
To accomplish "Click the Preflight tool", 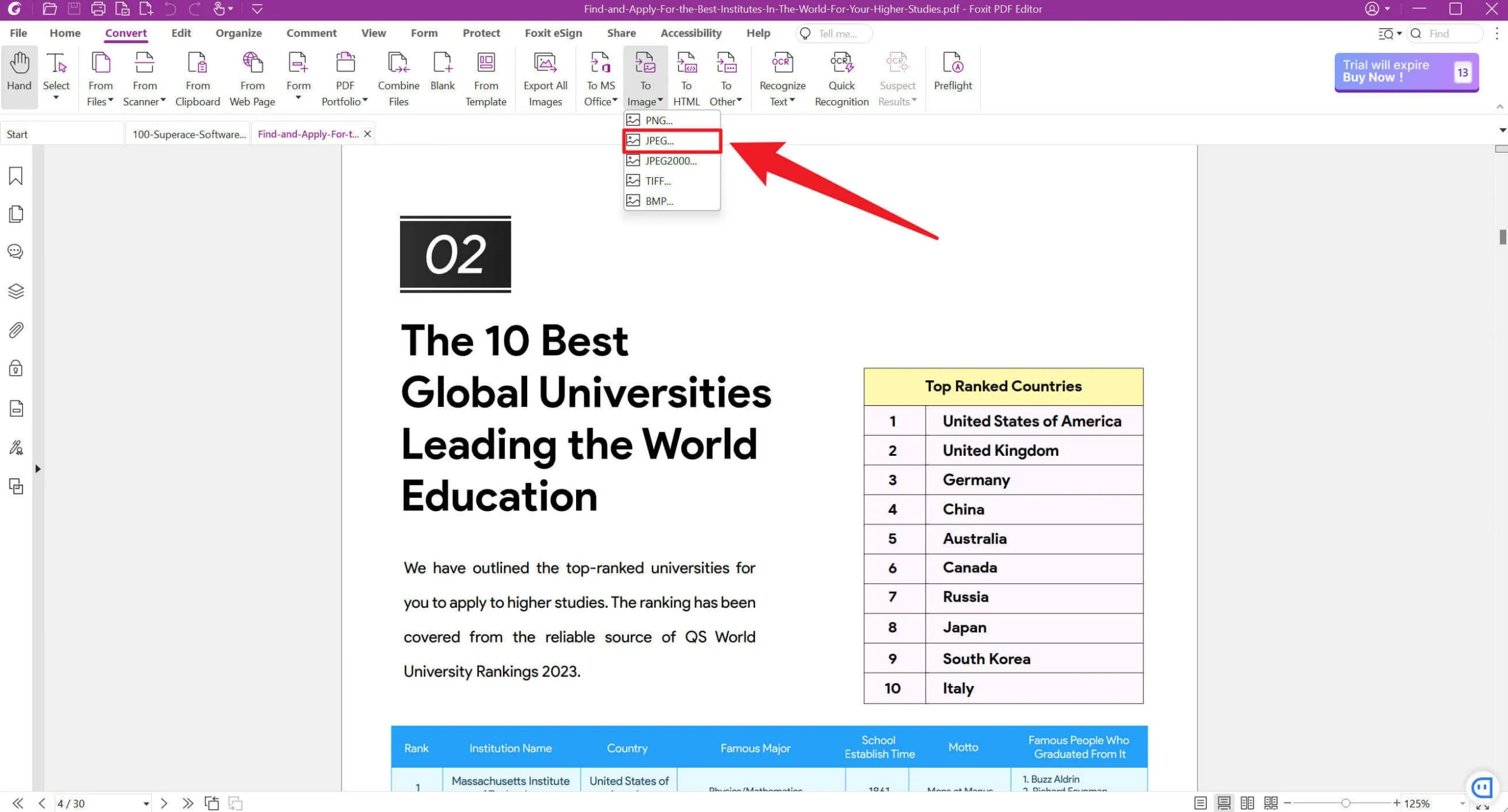I will (953, 74).
